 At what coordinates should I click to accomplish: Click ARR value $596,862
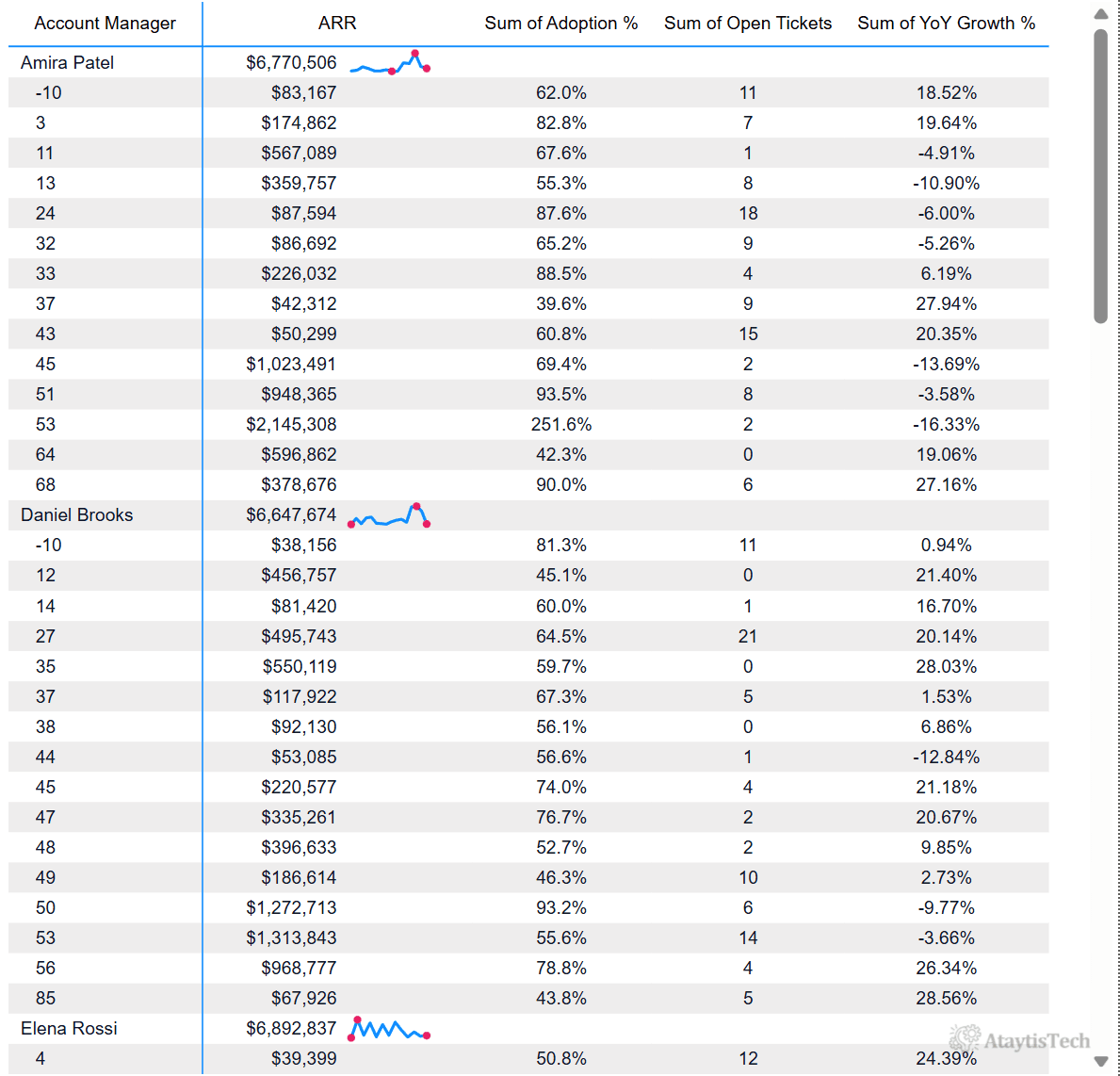click(x=299, y=454)
